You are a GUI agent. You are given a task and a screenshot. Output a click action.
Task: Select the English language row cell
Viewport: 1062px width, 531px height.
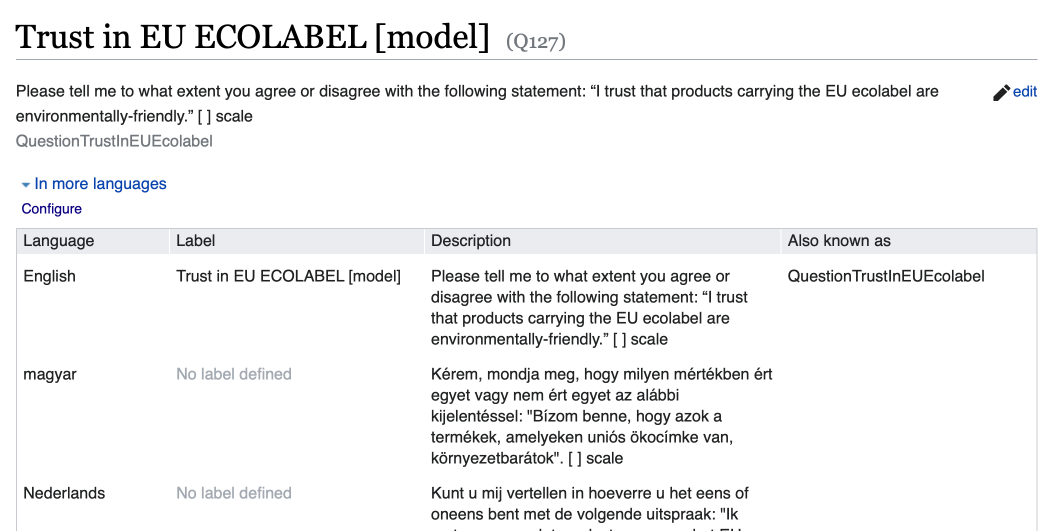tap(50, 276)
